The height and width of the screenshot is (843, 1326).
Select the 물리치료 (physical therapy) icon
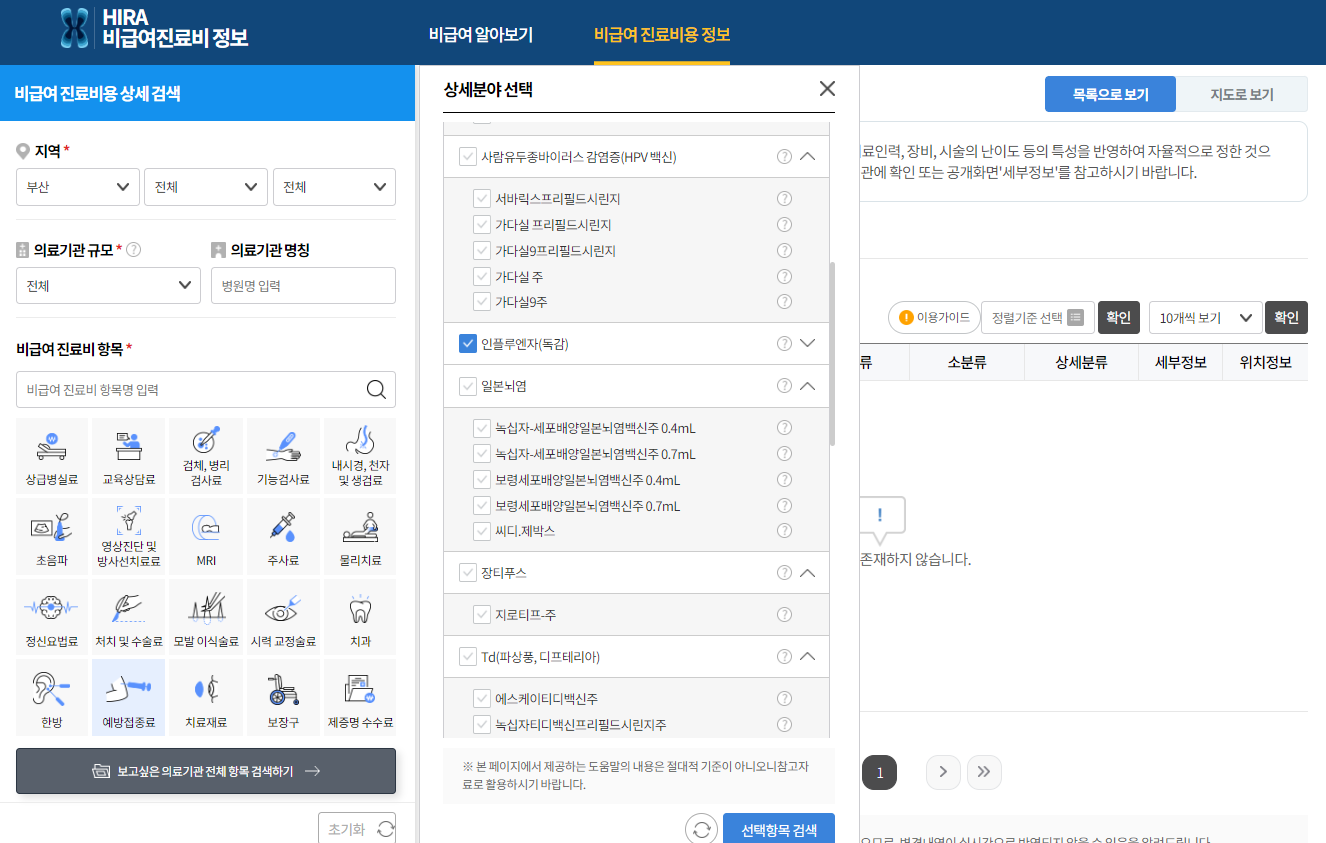(360, 536)
